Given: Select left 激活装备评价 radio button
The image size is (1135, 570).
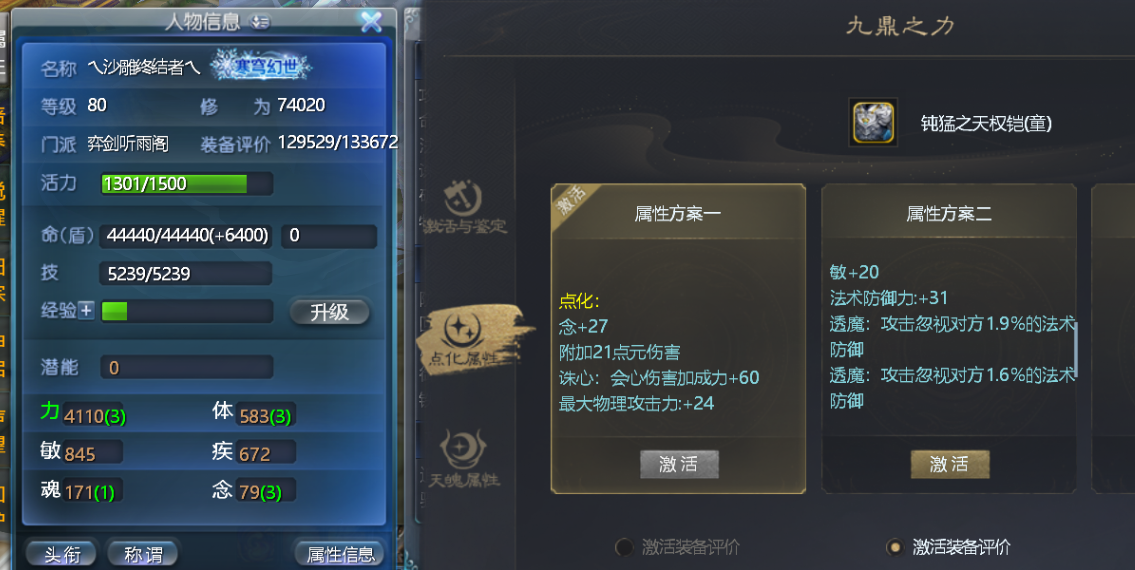Looking at the screenshot, I should pyautogui.click(x=623, y=547).
